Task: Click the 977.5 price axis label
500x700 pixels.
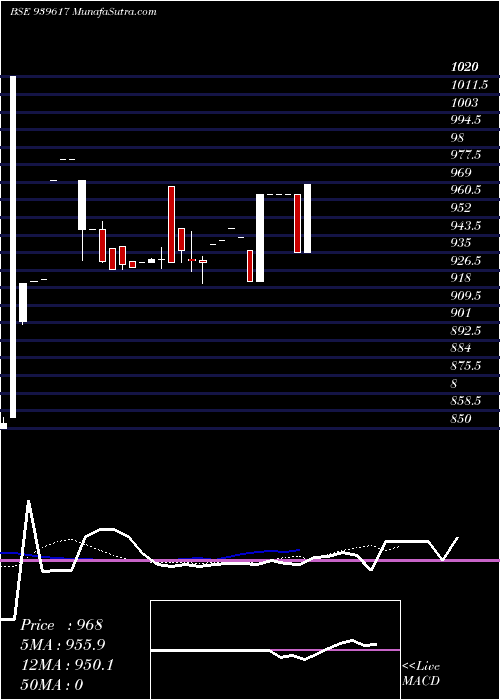Action: tap(466, 155)
